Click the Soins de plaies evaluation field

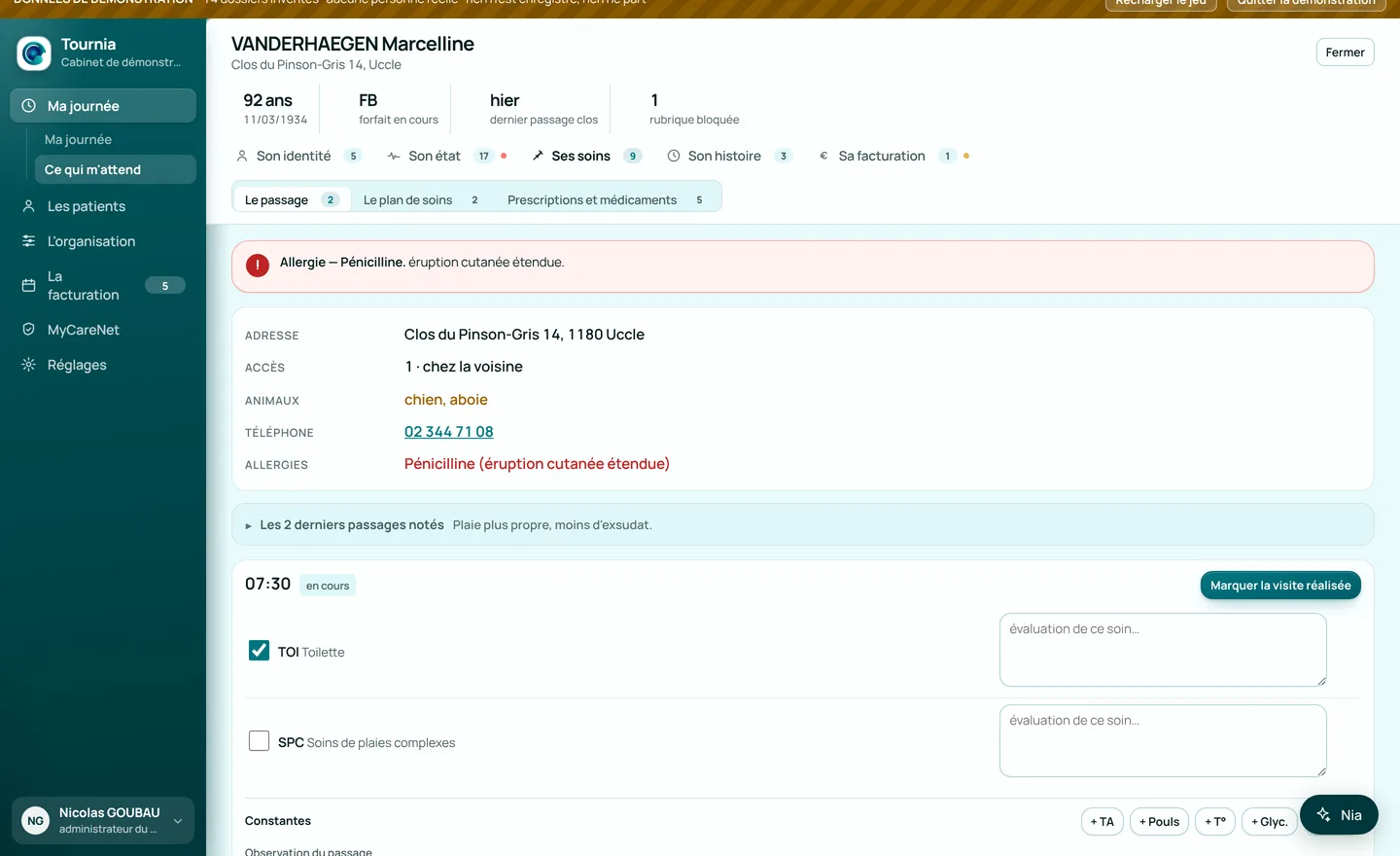pos(1163,740)
